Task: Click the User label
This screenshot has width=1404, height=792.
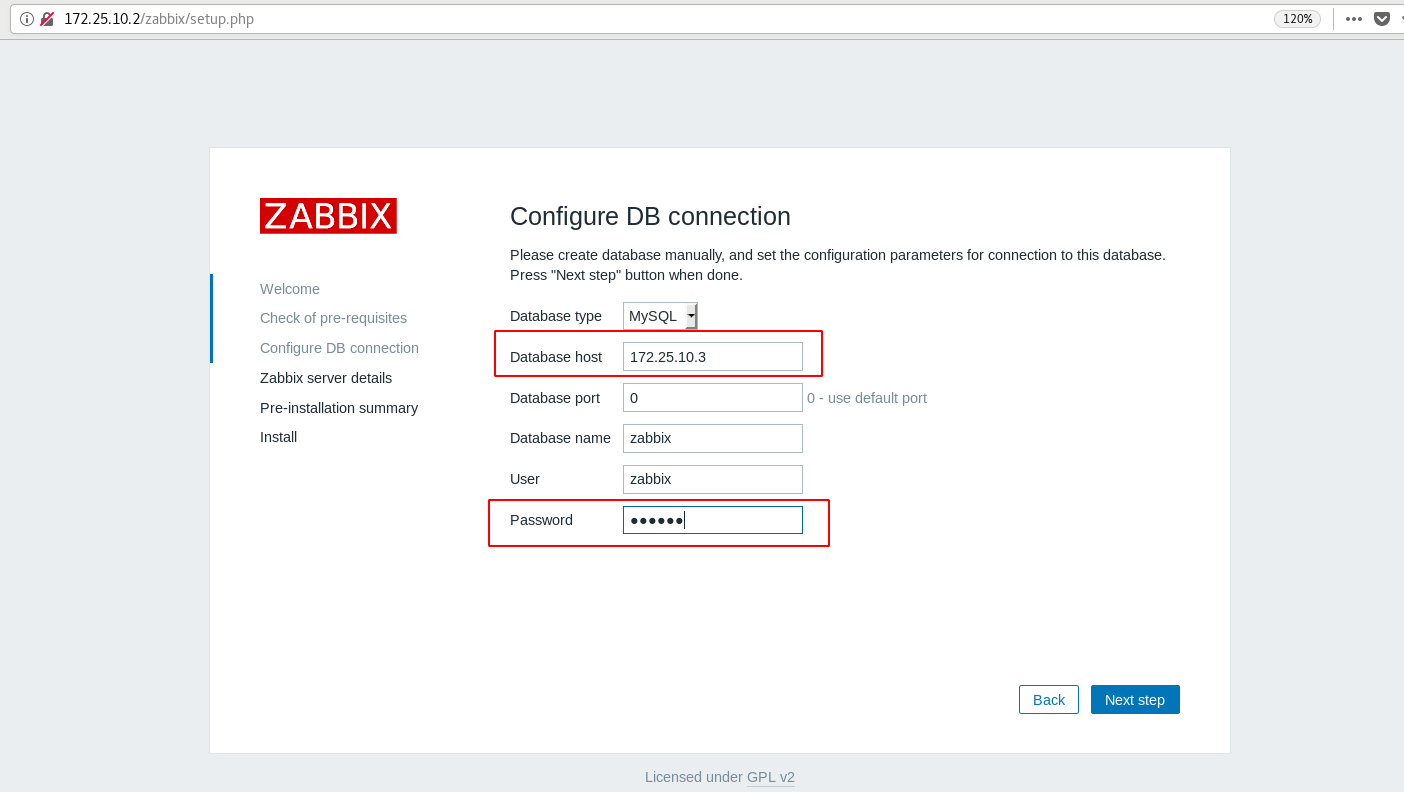Action: (x=525, y=479)
